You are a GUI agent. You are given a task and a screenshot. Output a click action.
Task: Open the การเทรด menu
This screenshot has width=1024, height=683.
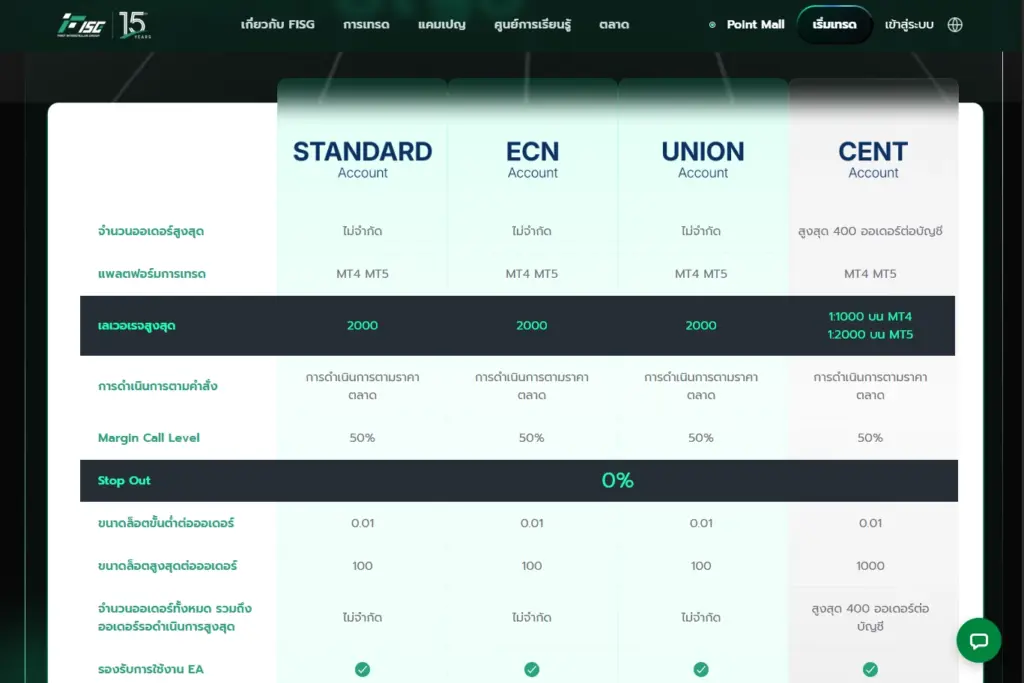(366, 25)
